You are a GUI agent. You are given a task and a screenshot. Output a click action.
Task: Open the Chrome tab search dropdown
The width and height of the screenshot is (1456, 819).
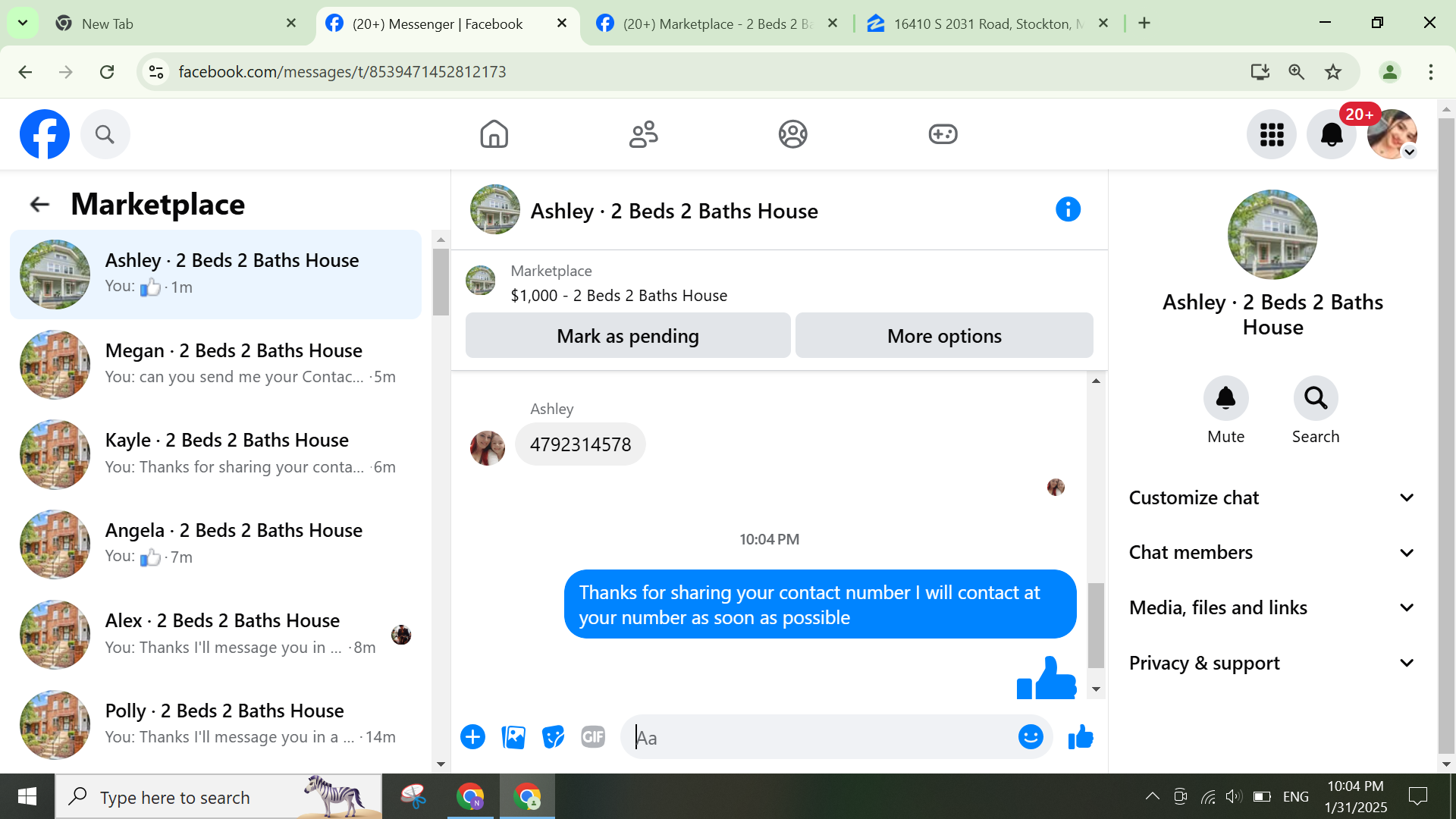[23, 24]
